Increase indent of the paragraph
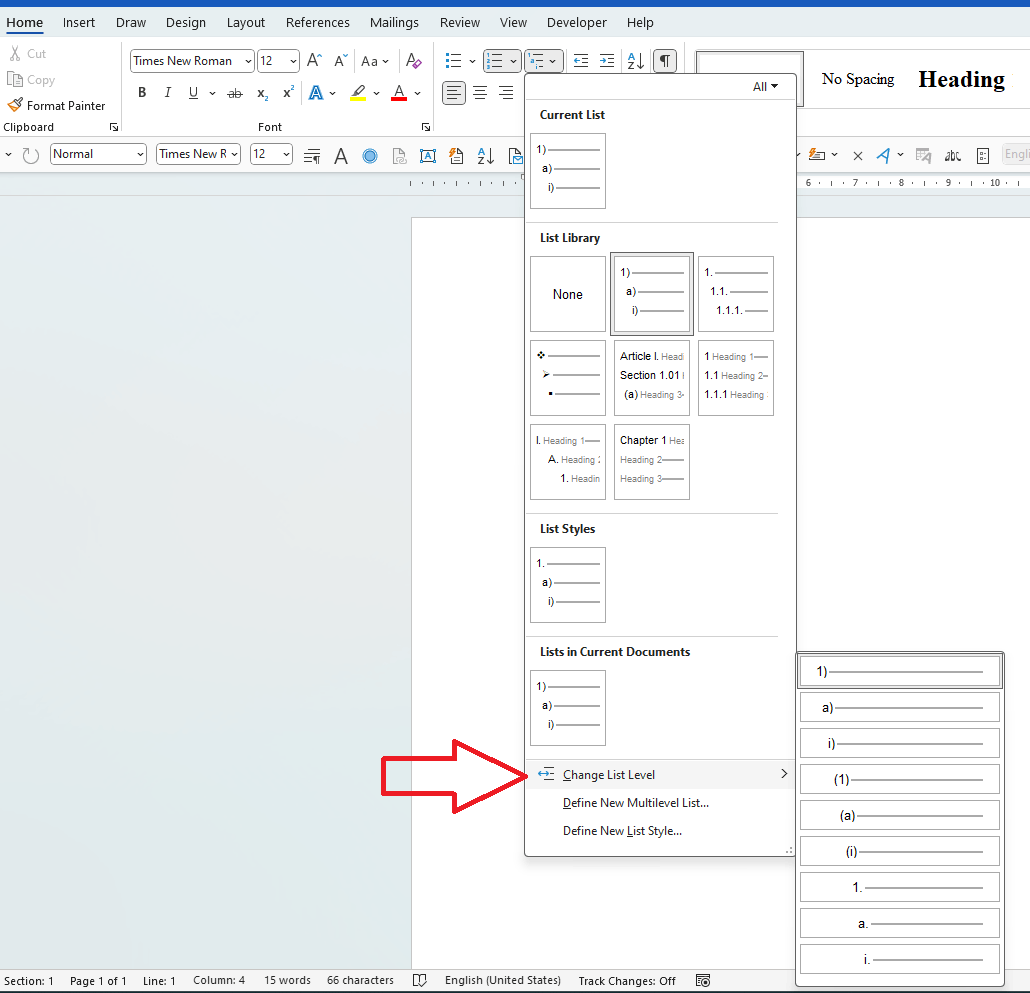This screenshot has height=993, width=1030. pyautogui.click(x=607, y=61)
